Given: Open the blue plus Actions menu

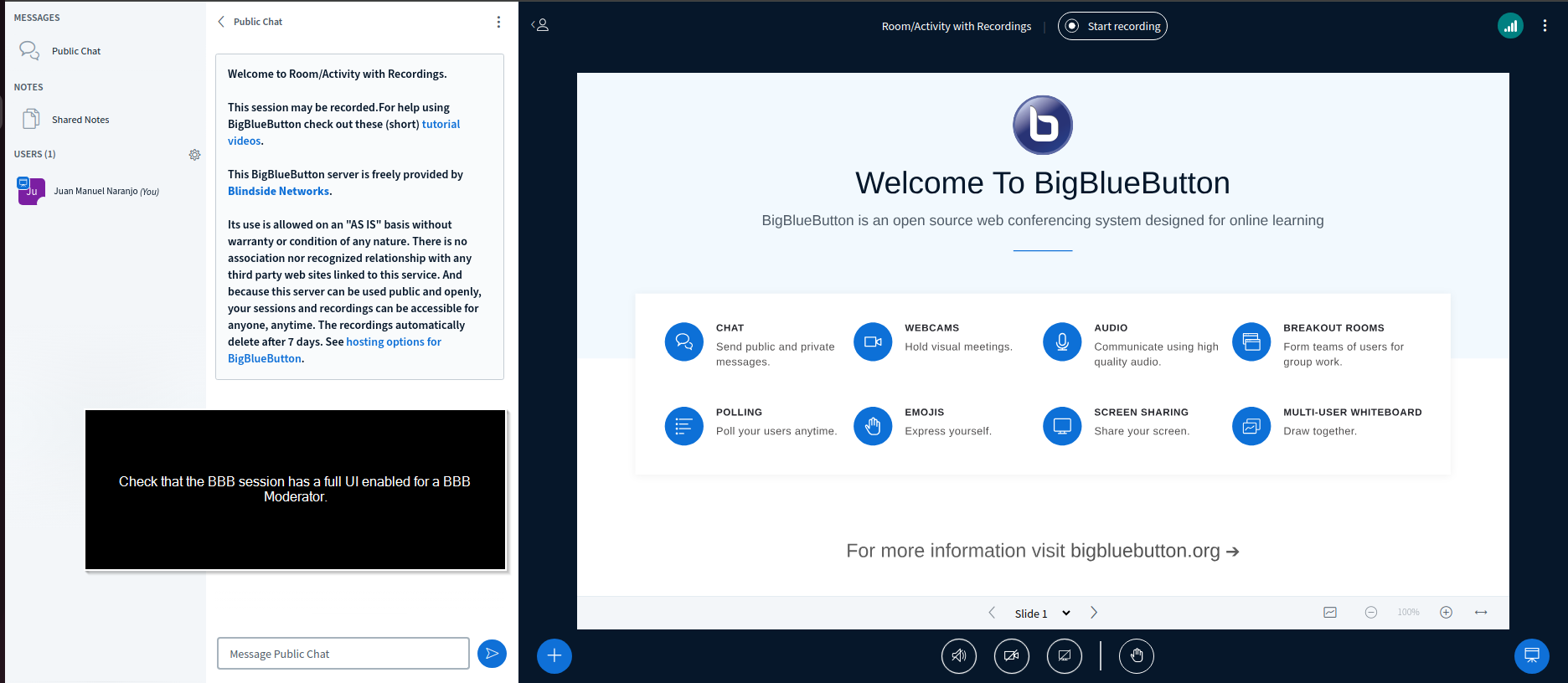Looking at the screenshot, I should coord(554,656).
